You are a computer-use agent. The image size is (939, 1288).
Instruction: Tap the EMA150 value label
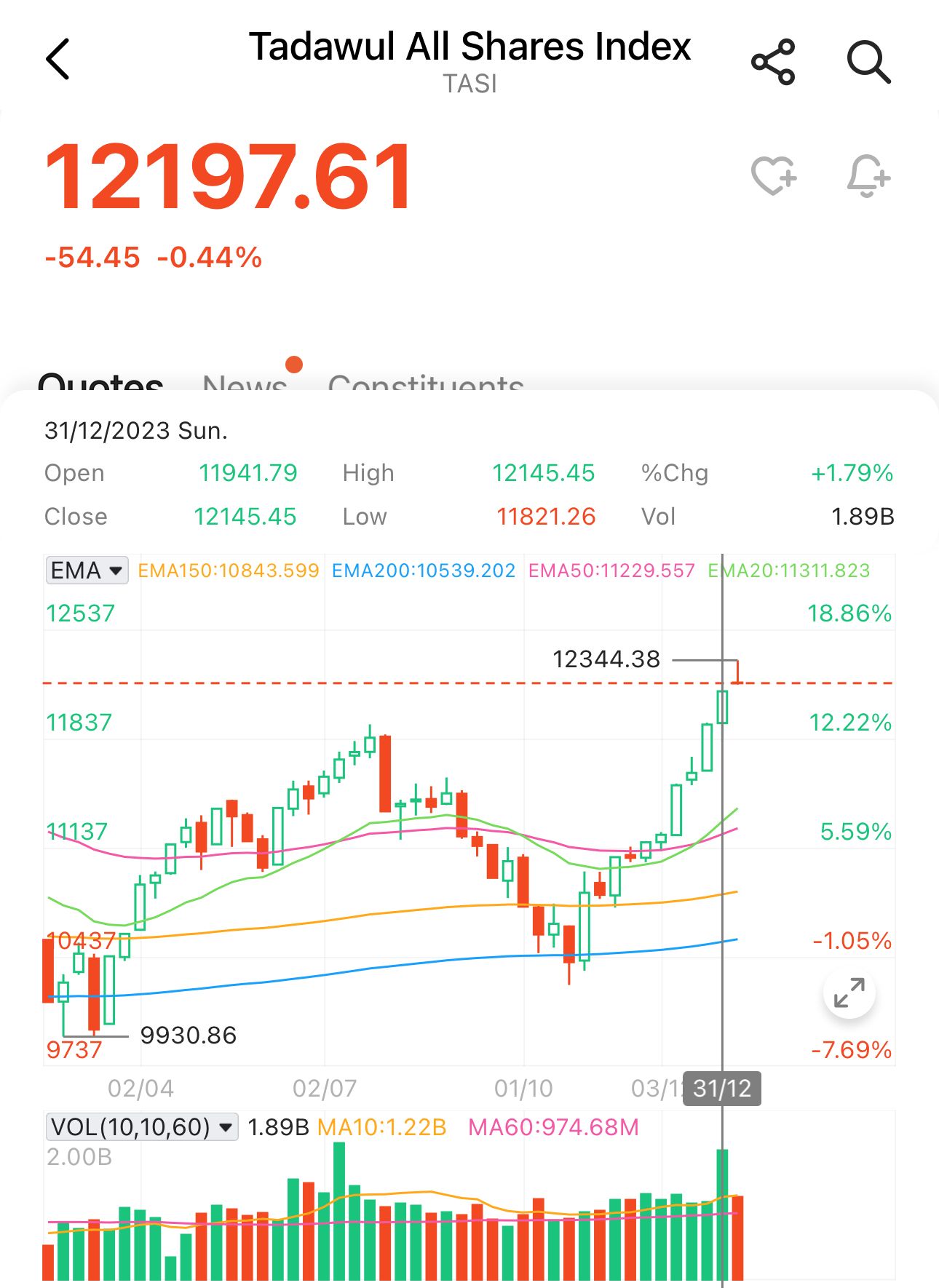point(229,571)
